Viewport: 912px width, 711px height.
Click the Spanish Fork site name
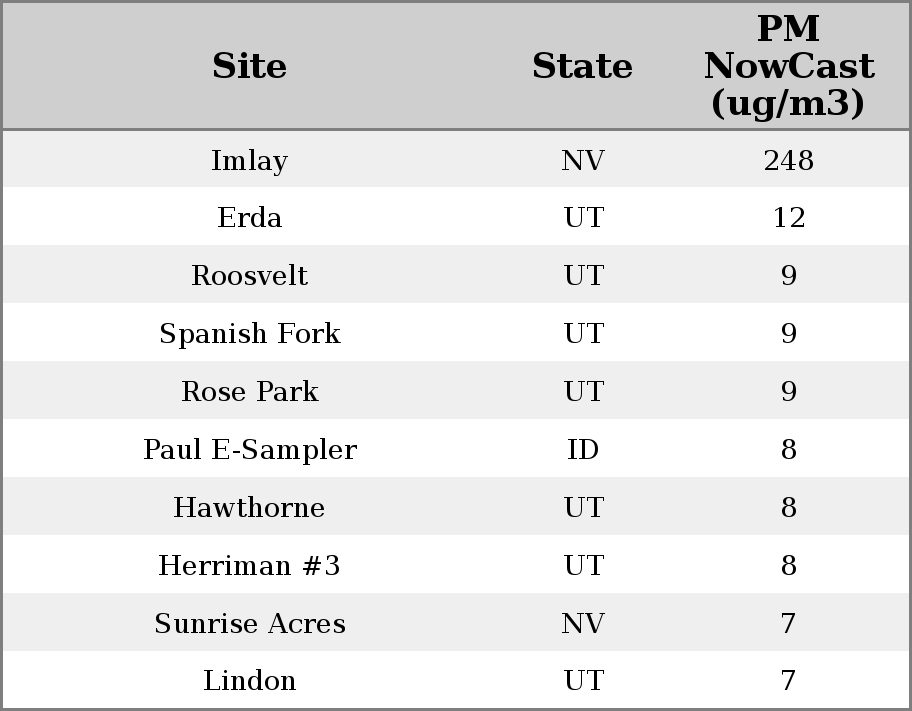click(x=249, y=334)
